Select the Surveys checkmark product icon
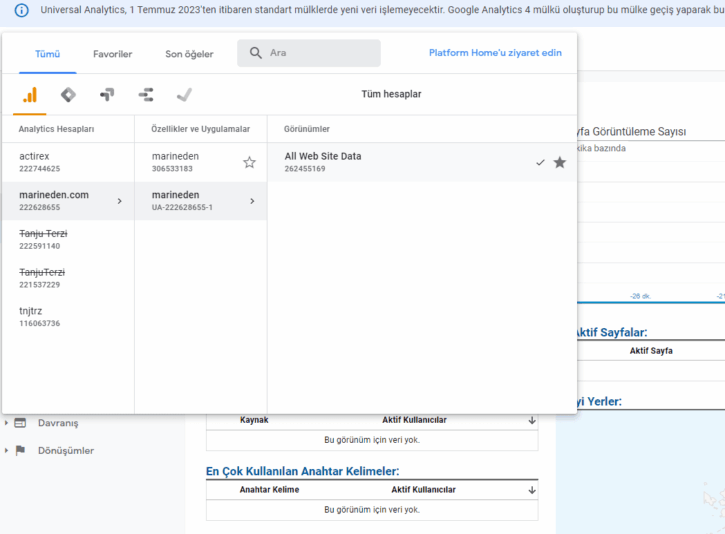 [x=184, y=95]
